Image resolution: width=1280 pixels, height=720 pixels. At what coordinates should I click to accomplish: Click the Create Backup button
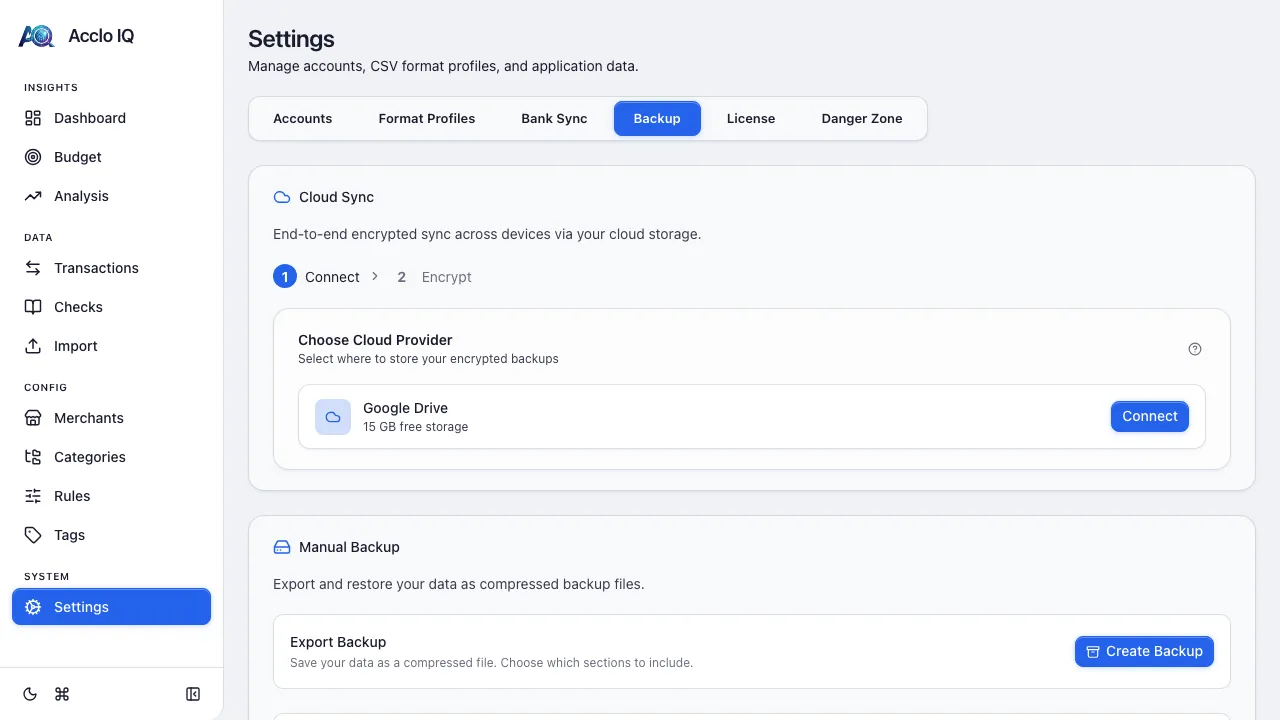click(x=1144, y=651)
